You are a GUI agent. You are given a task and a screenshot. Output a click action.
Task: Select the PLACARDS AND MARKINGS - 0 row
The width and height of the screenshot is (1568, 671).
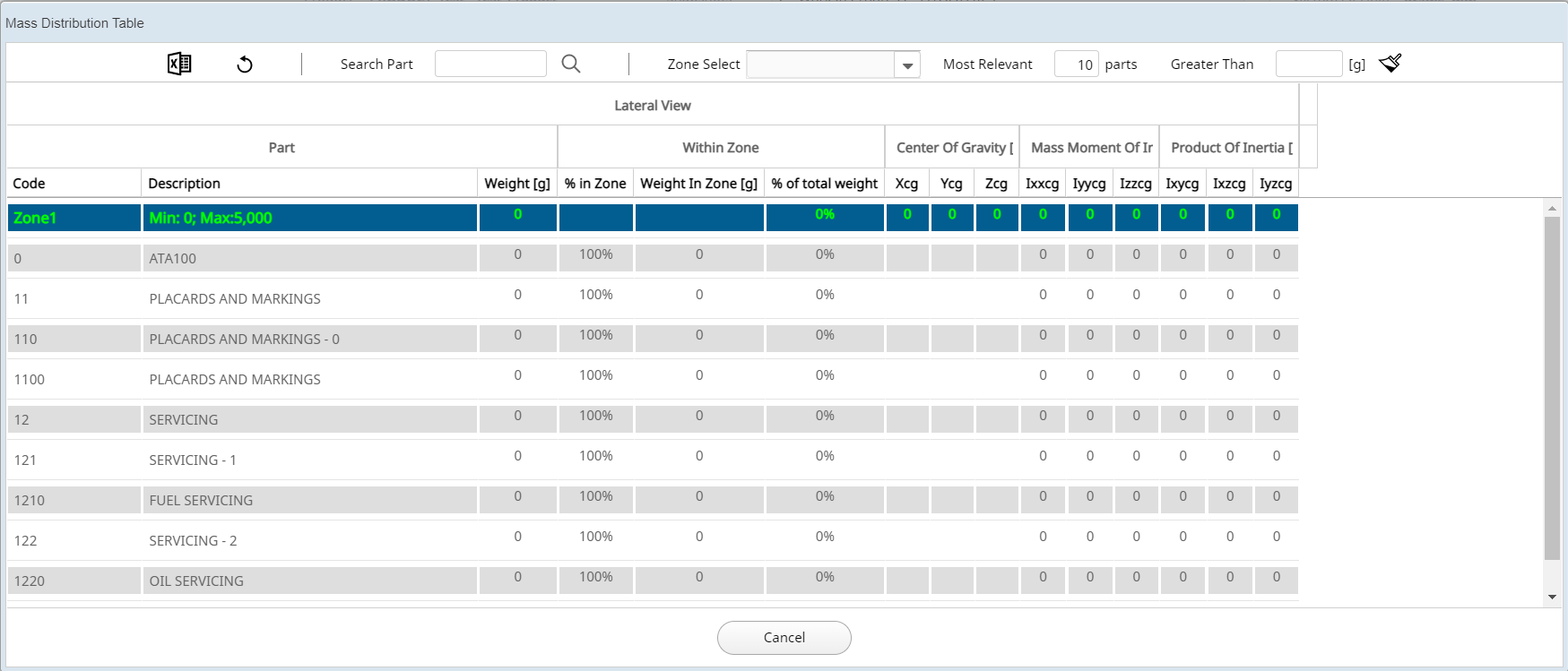pyautogui.click(x=244, y=339)
